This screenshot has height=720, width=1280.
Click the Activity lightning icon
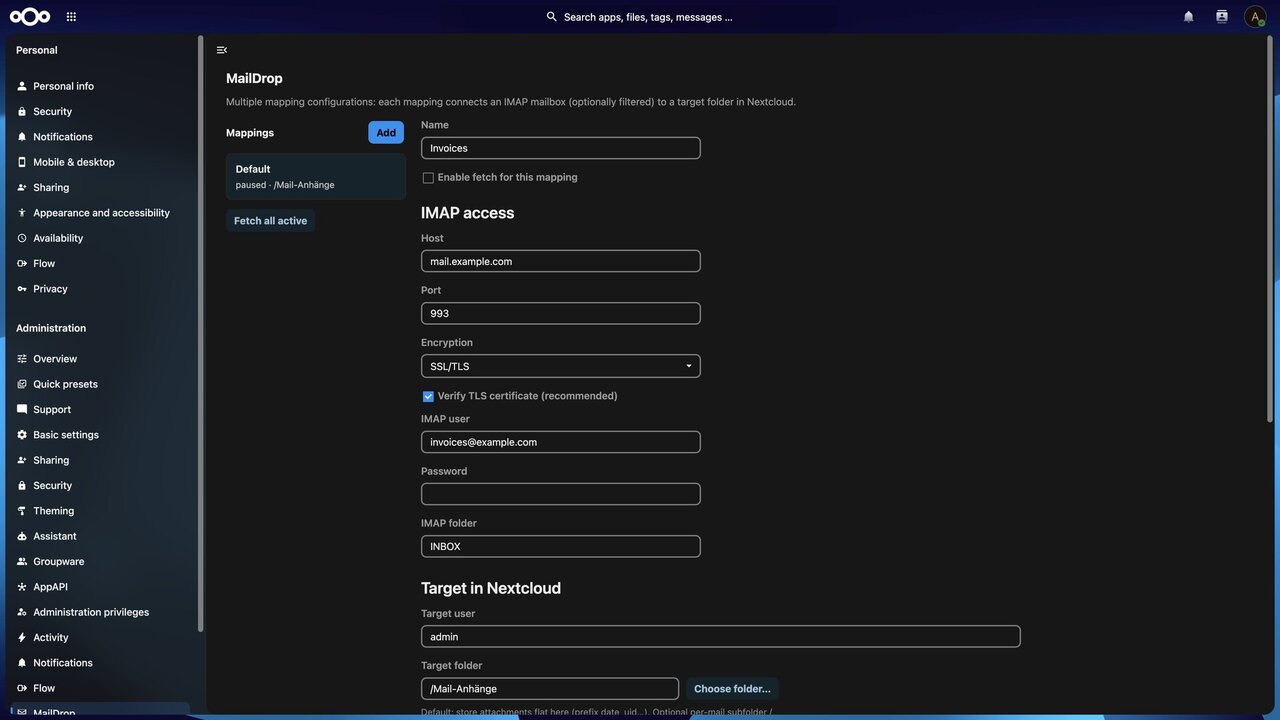tap(22, 638)
